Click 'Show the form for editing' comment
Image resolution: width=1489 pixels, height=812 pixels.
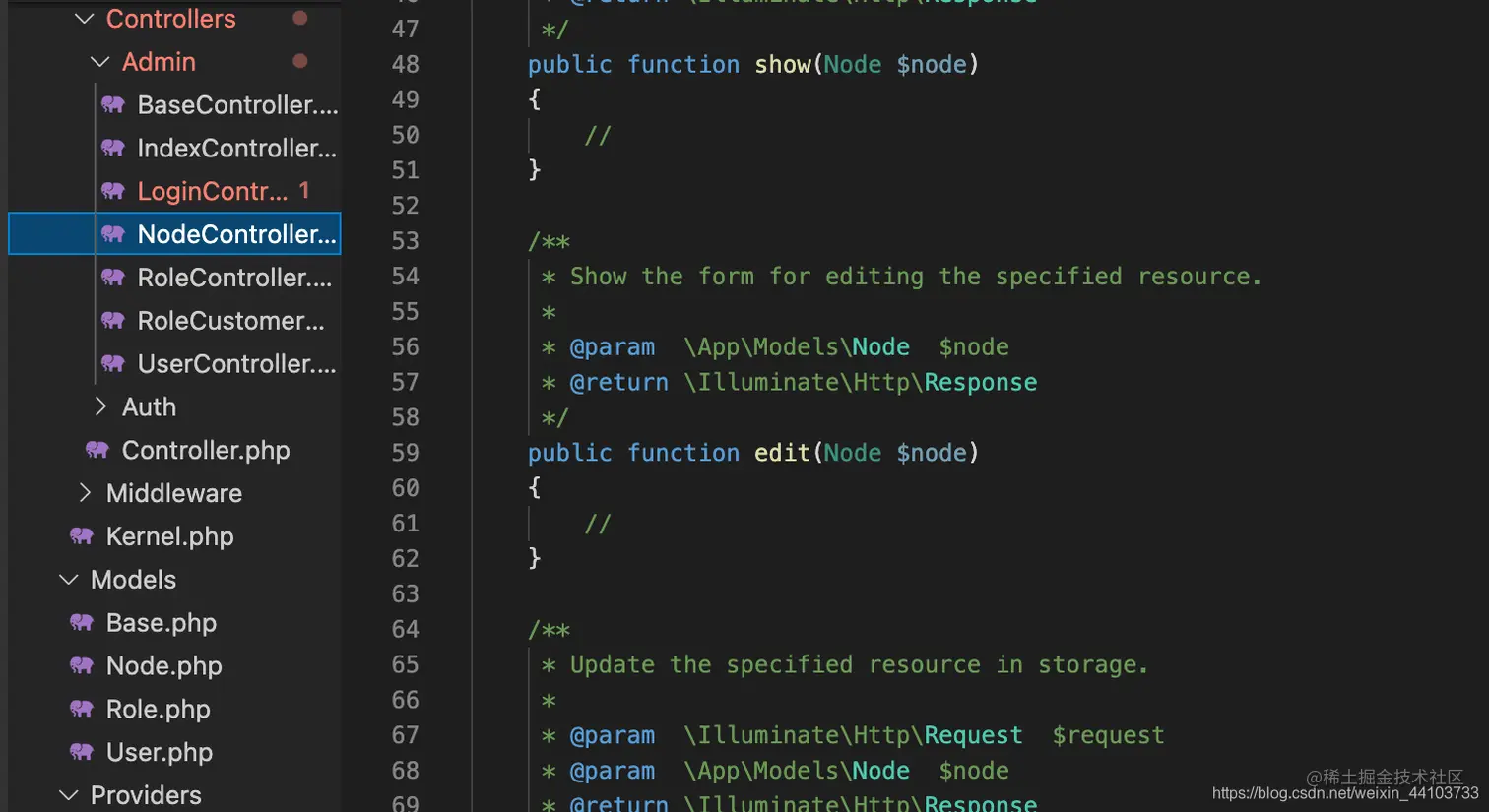point(747,277)
